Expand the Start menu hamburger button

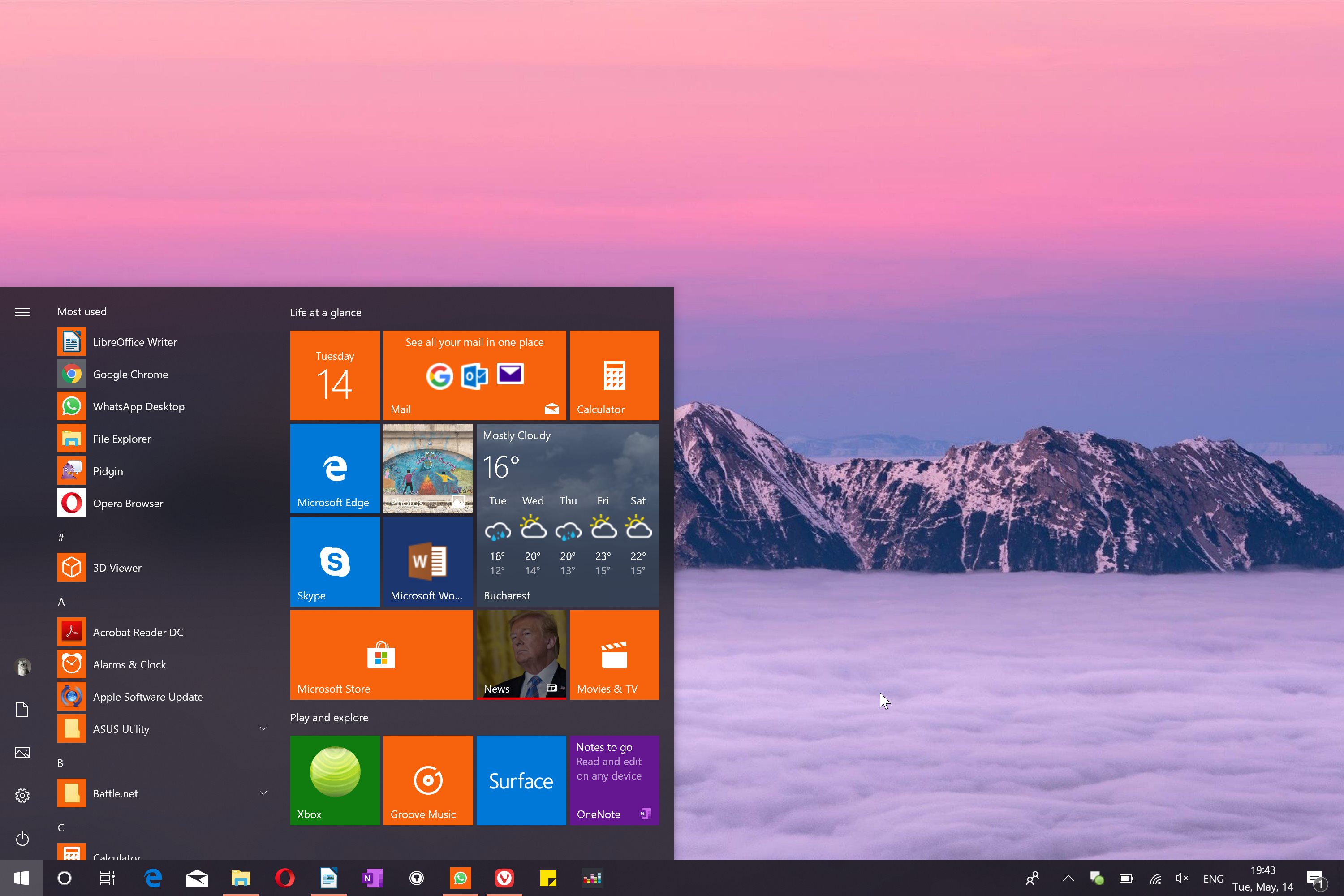[22, 312]
